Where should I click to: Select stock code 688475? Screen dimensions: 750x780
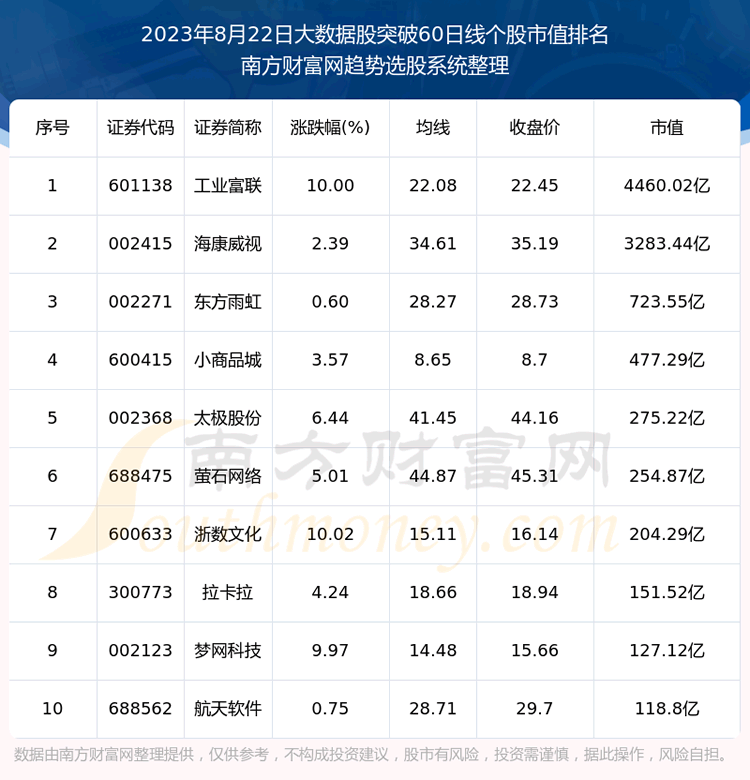pyautogui.click(x=140, y=476)
